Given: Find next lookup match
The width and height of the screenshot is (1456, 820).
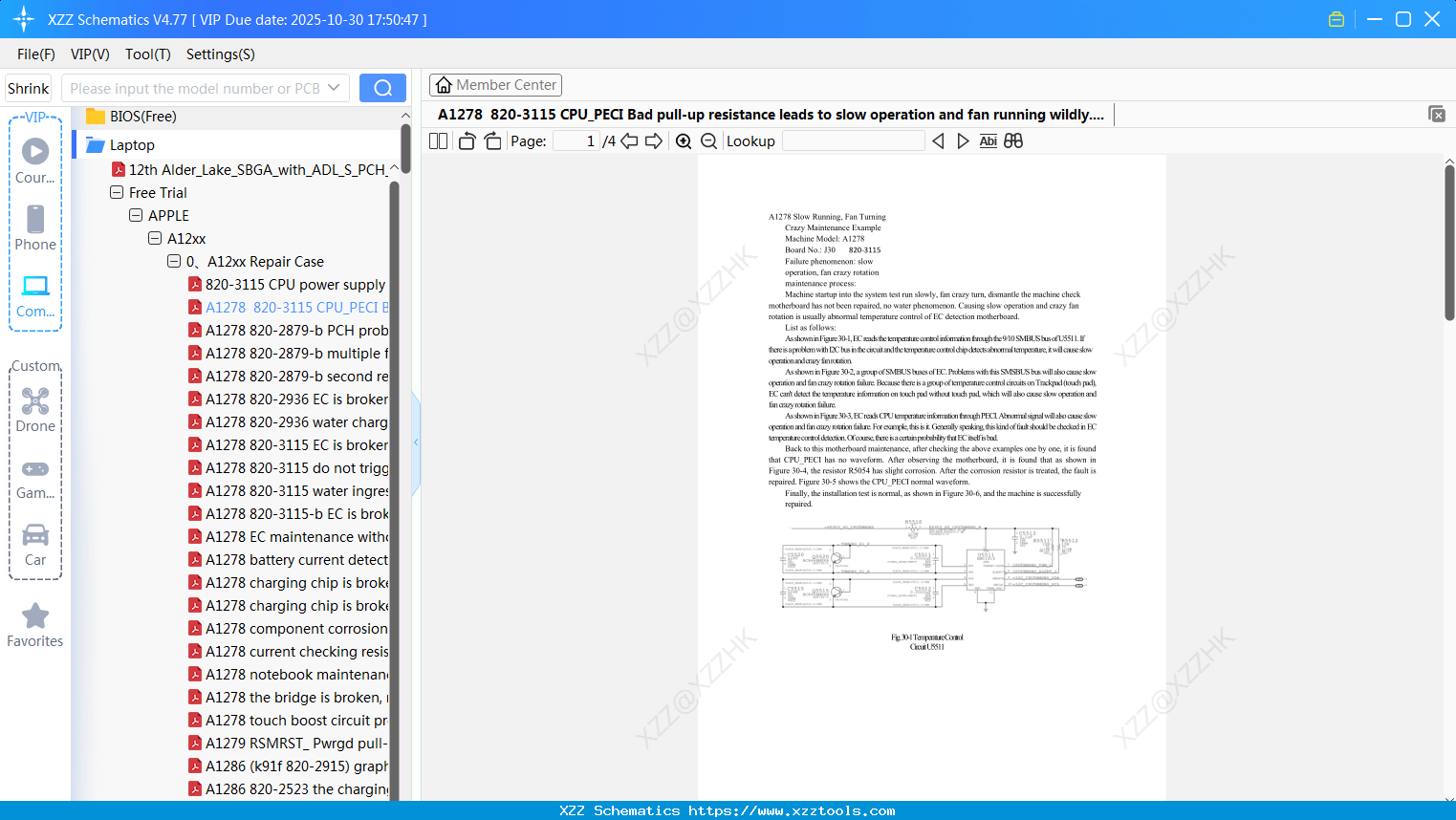Looking at the screenshot, I should click(963, 140).
